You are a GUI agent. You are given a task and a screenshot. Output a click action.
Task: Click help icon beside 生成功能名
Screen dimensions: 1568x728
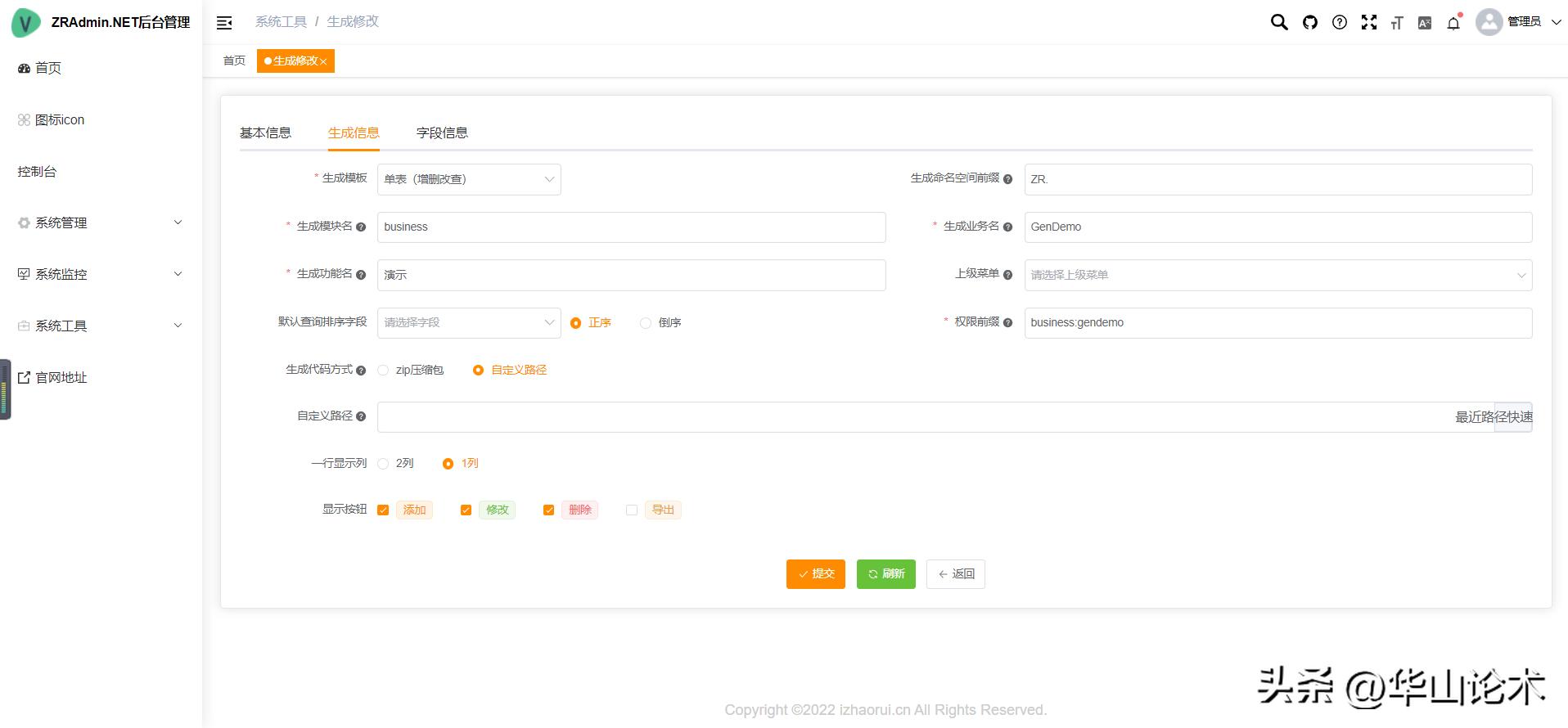pos(361,275)
